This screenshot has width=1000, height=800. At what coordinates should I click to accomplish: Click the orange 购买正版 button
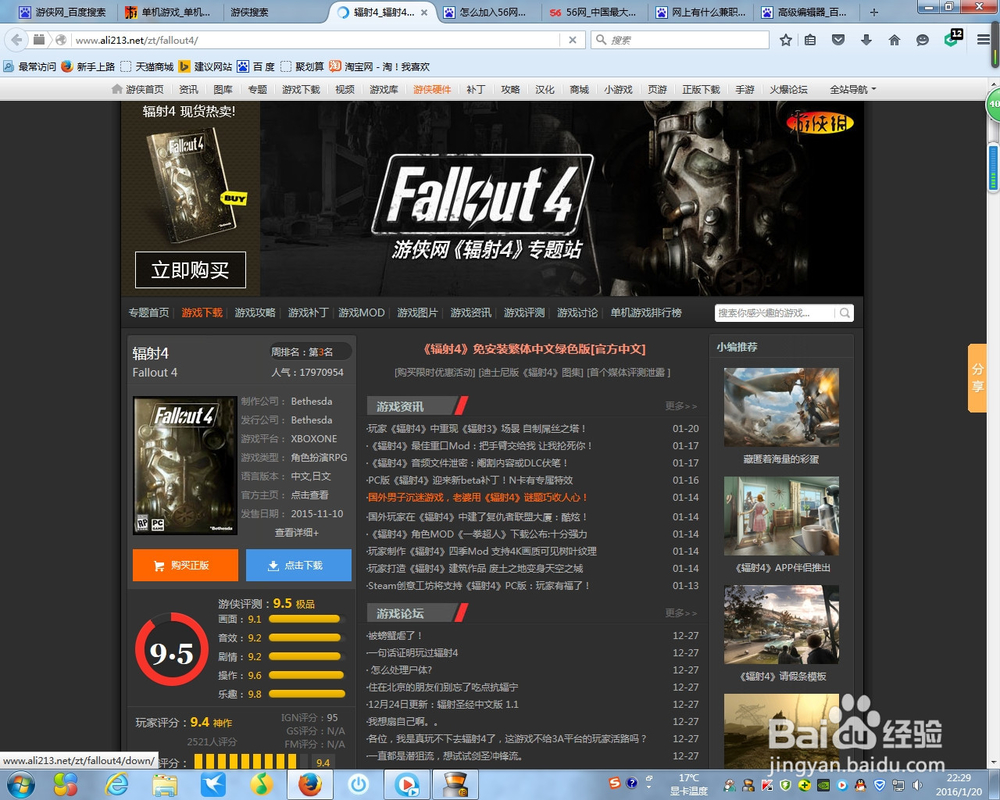(x=185, y=565)
